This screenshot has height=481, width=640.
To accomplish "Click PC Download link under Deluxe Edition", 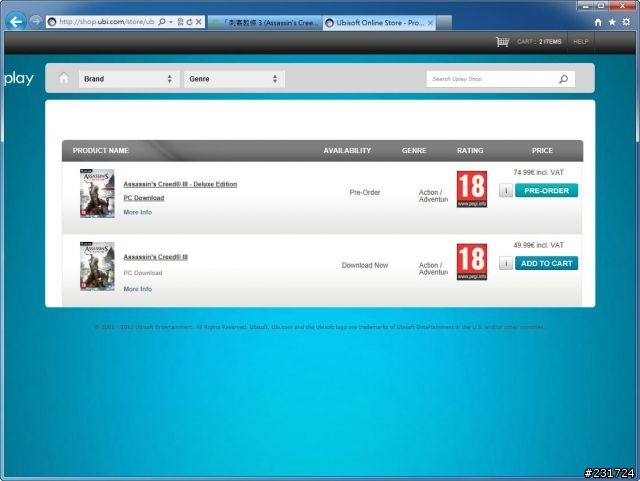I will 144,198.
